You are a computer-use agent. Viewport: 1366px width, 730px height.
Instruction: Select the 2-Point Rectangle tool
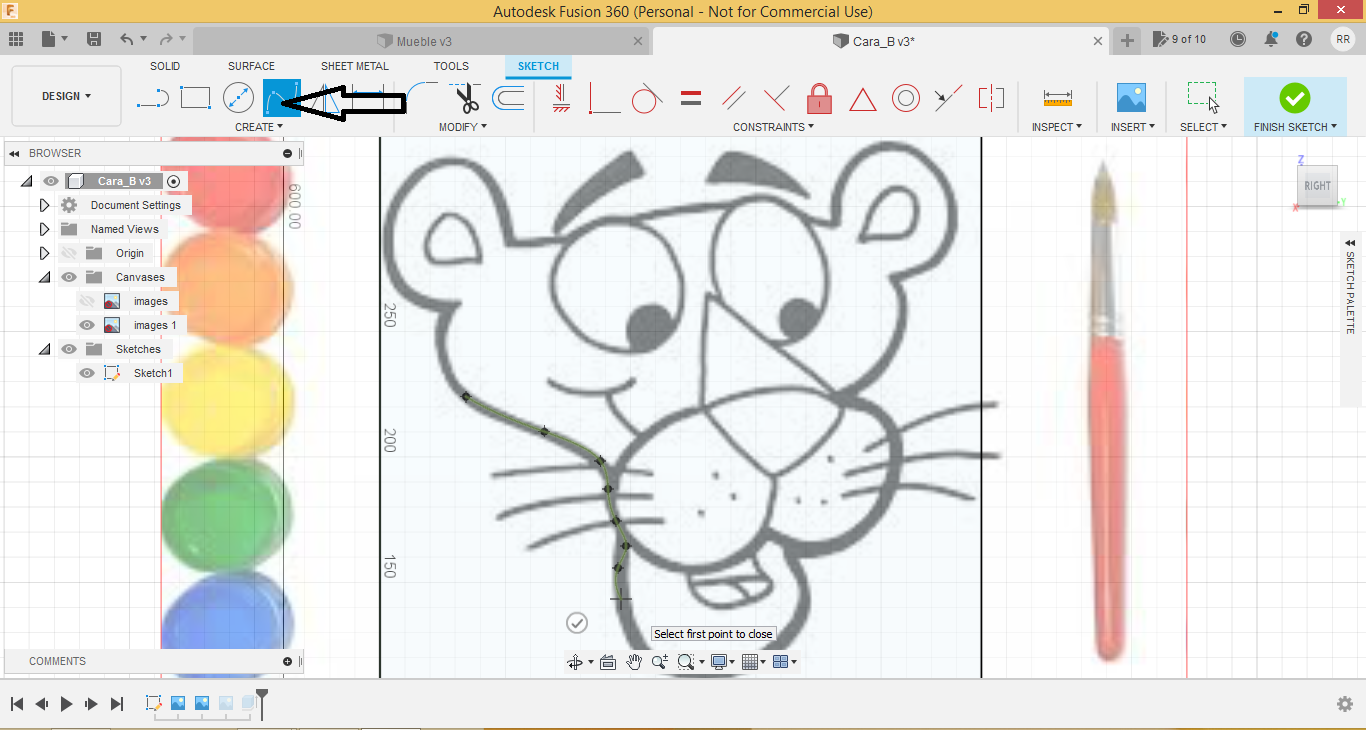tap(195, 98)
